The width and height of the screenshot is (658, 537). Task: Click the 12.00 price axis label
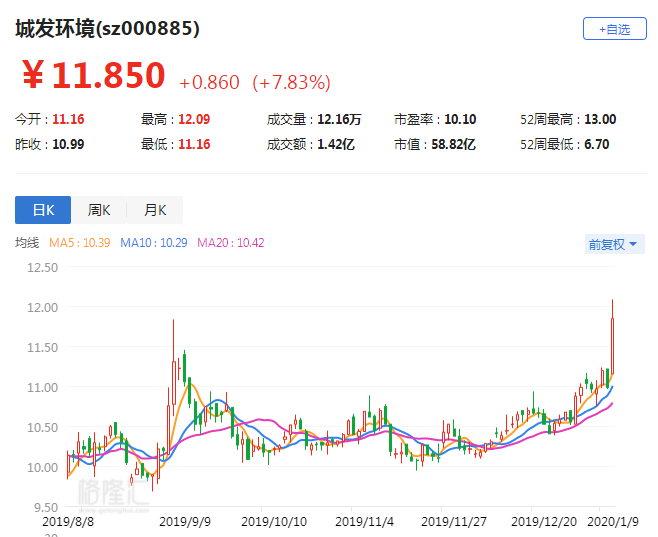tap(42, 308)
